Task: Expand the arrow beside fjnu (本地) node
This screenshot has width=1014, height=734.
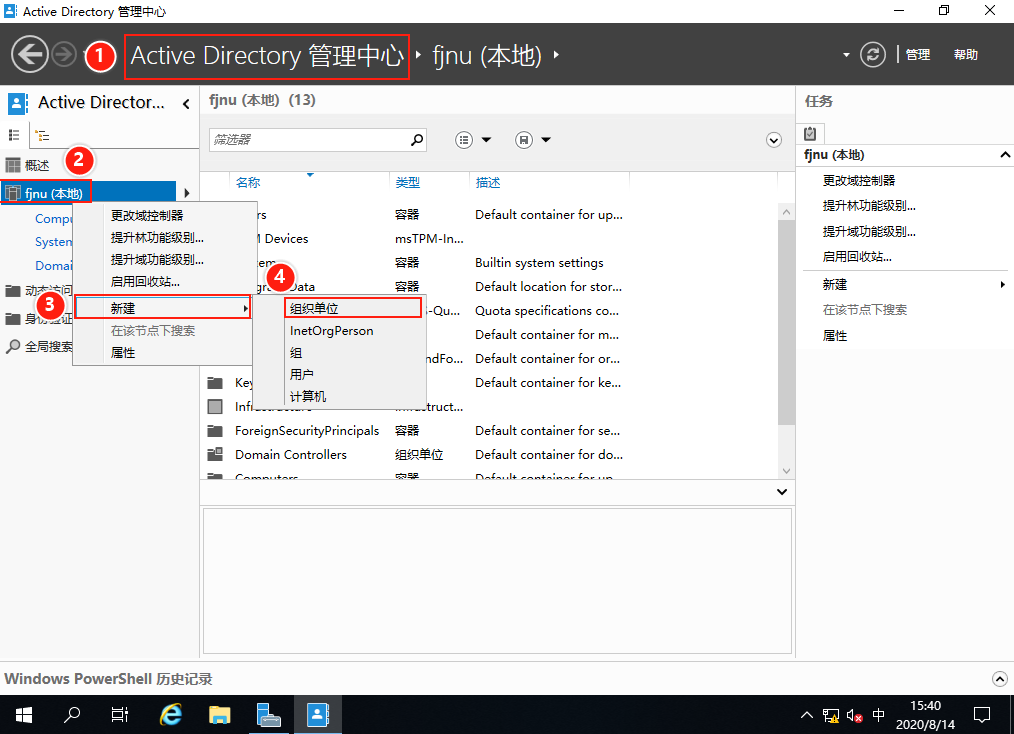Action: pyautogui.click(x=186, y=193)
